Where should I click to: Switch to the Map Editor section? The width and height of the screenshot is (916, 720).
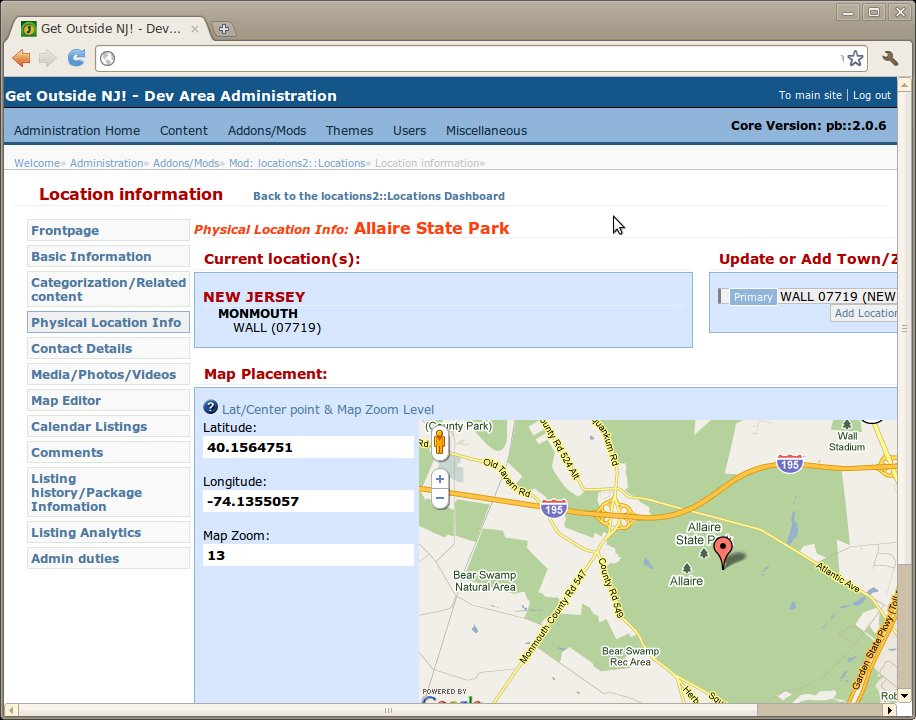[66, 401]
